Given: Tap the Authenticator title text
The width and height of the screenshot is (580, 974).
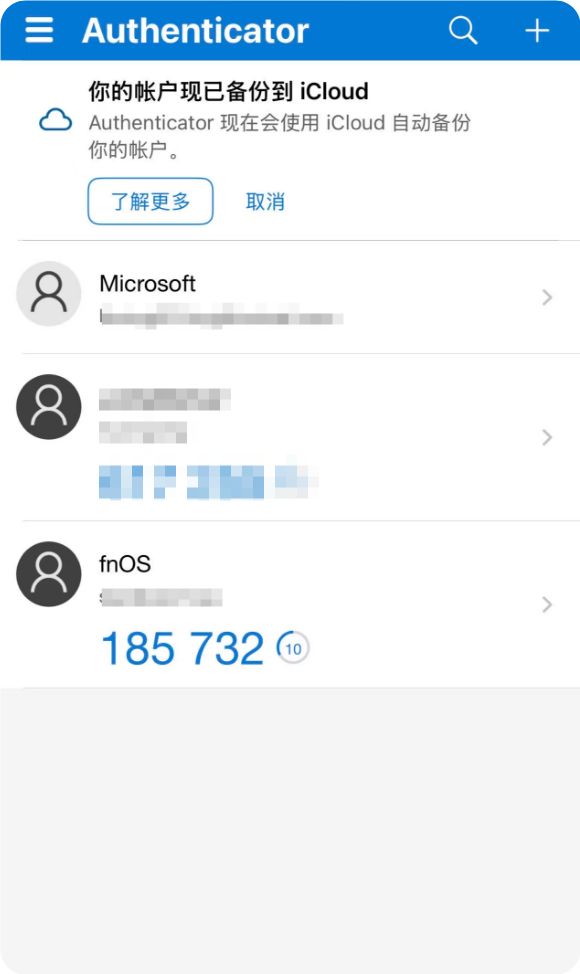Looking at the screenshot, I should click(196, 30).
